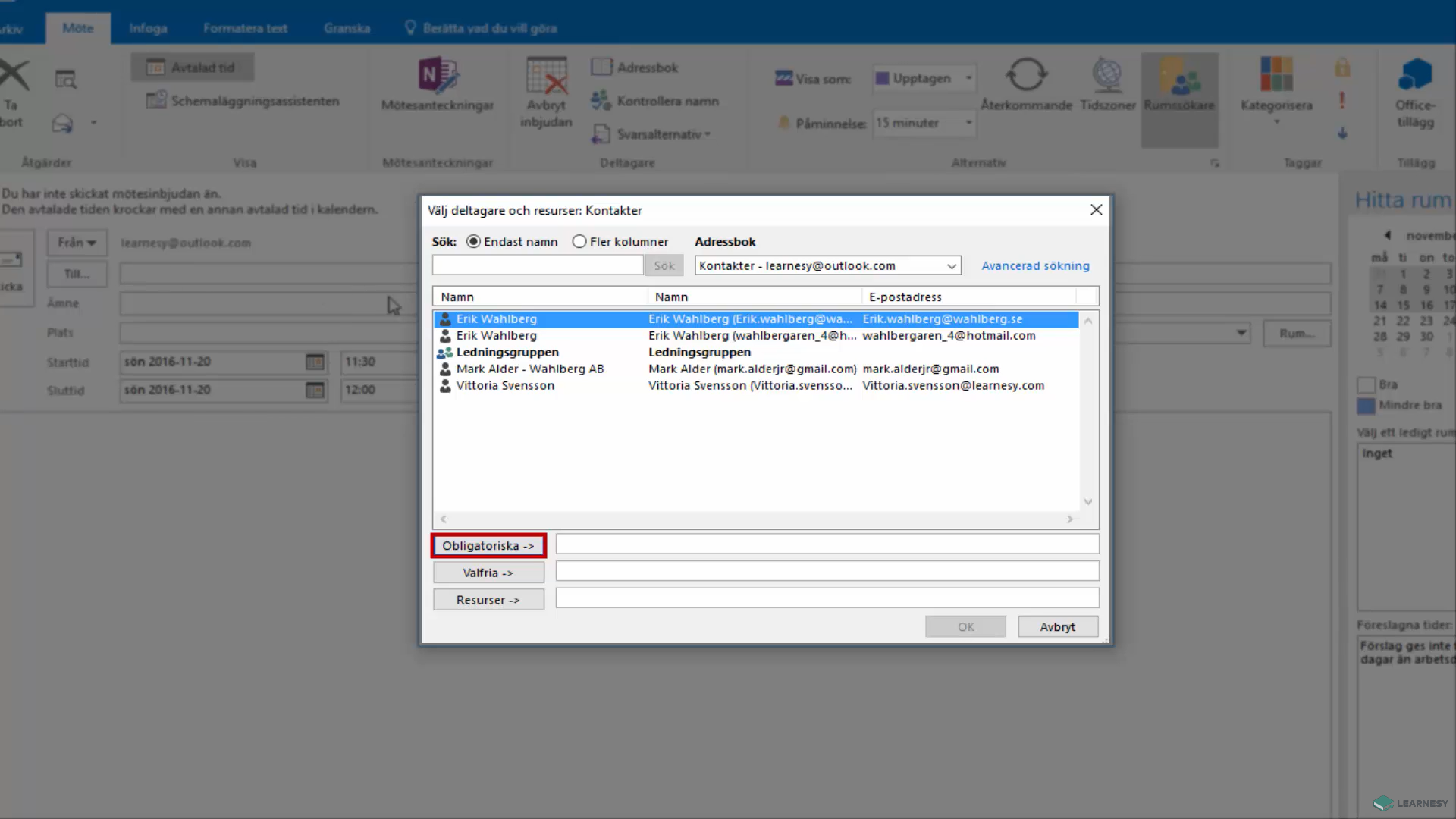Close the Välj deltagare dialog
This screenshot has width=1456, height=819.
[1096, 210]
